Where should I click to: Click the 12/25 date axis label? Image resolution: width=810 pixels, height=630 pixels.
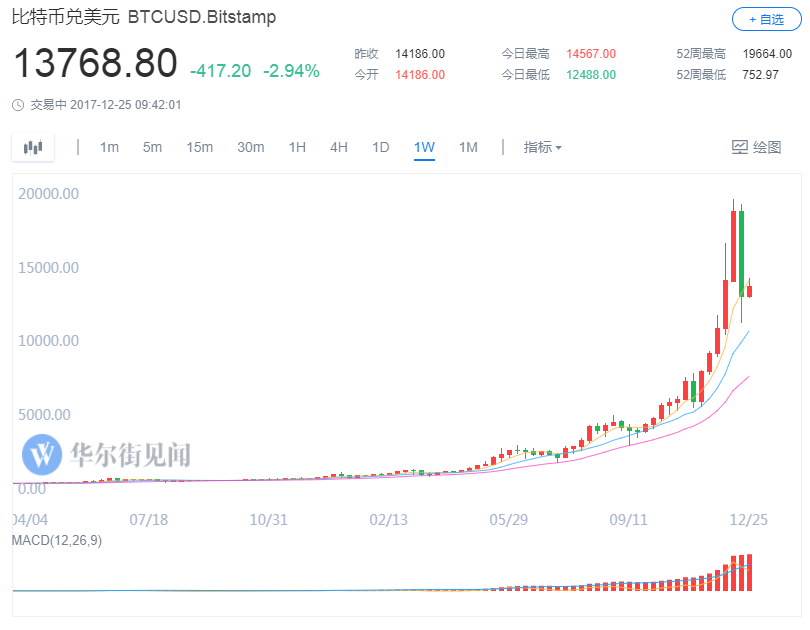pos(749,519)
